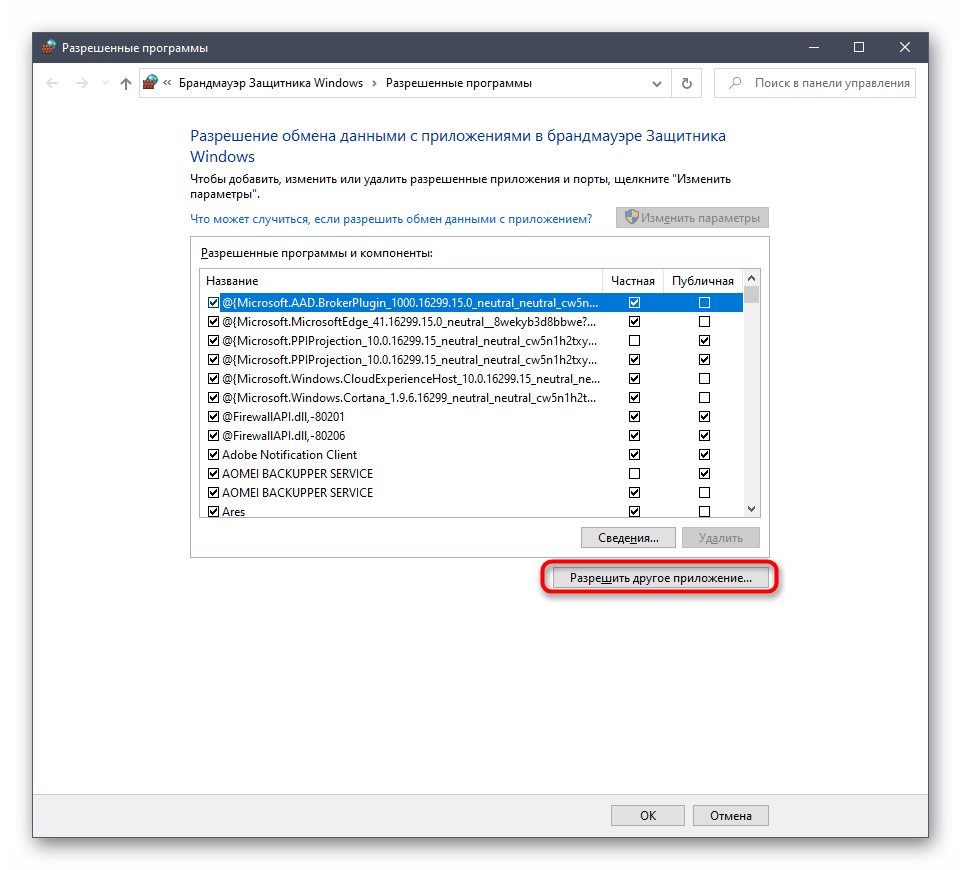The image size is (961, 870).
Task: Expand breadcrumb chevron after Брандмауэр Защитника Windows
Action: pos(374,84)
